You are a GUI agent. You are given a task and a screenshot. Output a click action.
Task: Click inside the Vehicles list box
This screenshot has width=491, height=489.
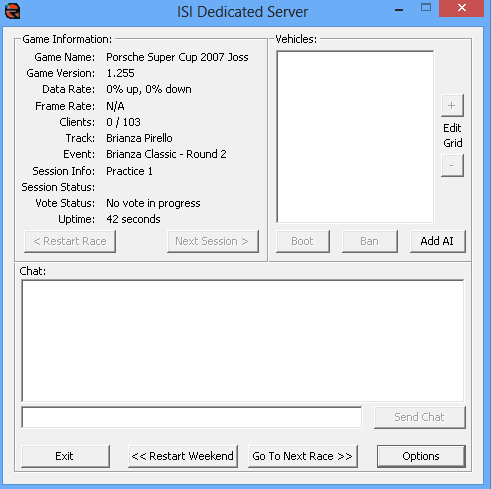[355, 137]
